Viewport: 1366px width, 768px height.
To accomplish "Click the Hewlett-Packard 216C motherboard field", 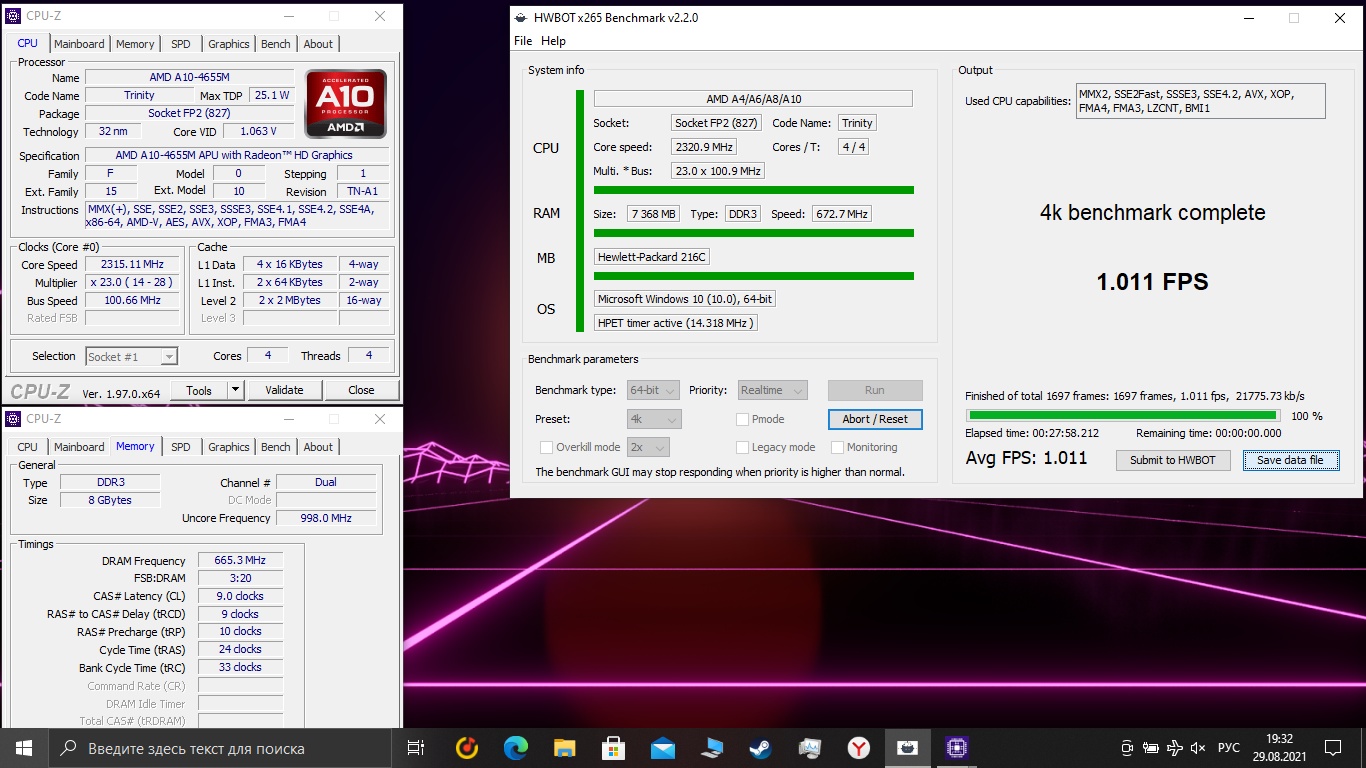I will pyautogui.click(x=651, y=257).
